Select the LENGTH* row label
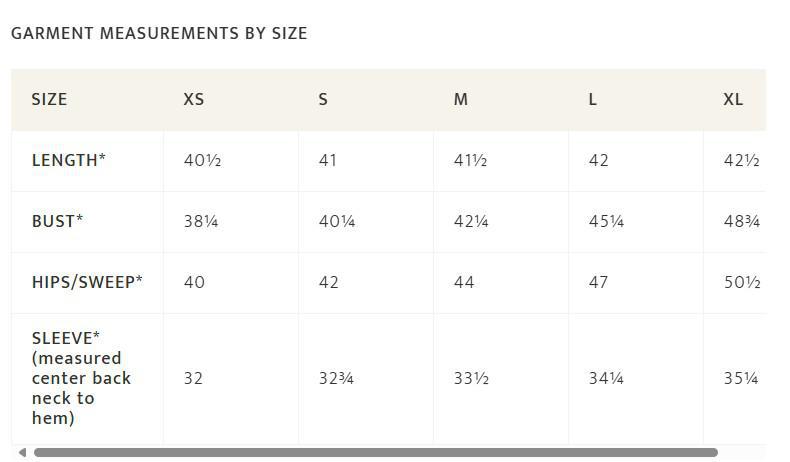The height and width of the screenshot is (462, 790). coord(68,160)
